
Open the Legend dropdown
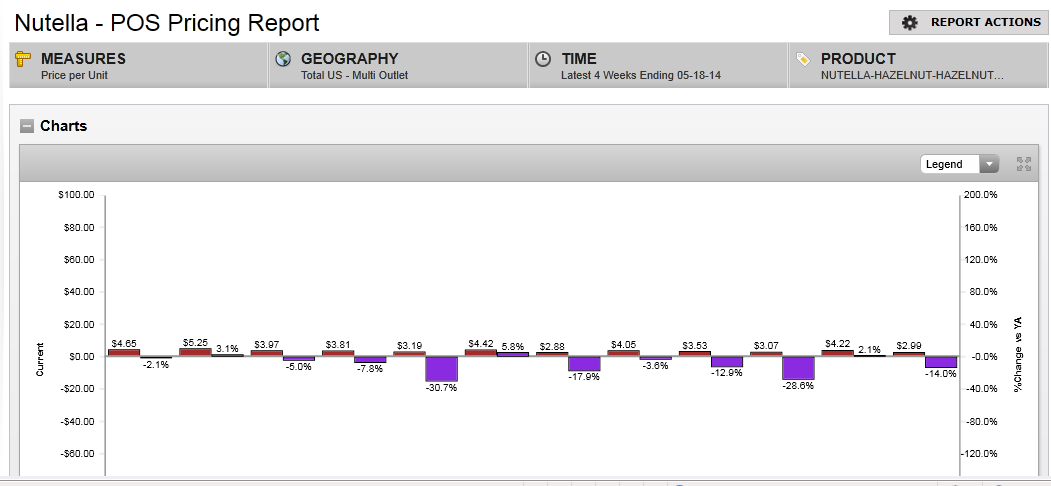pyautogui.click(x=959, y=164)
